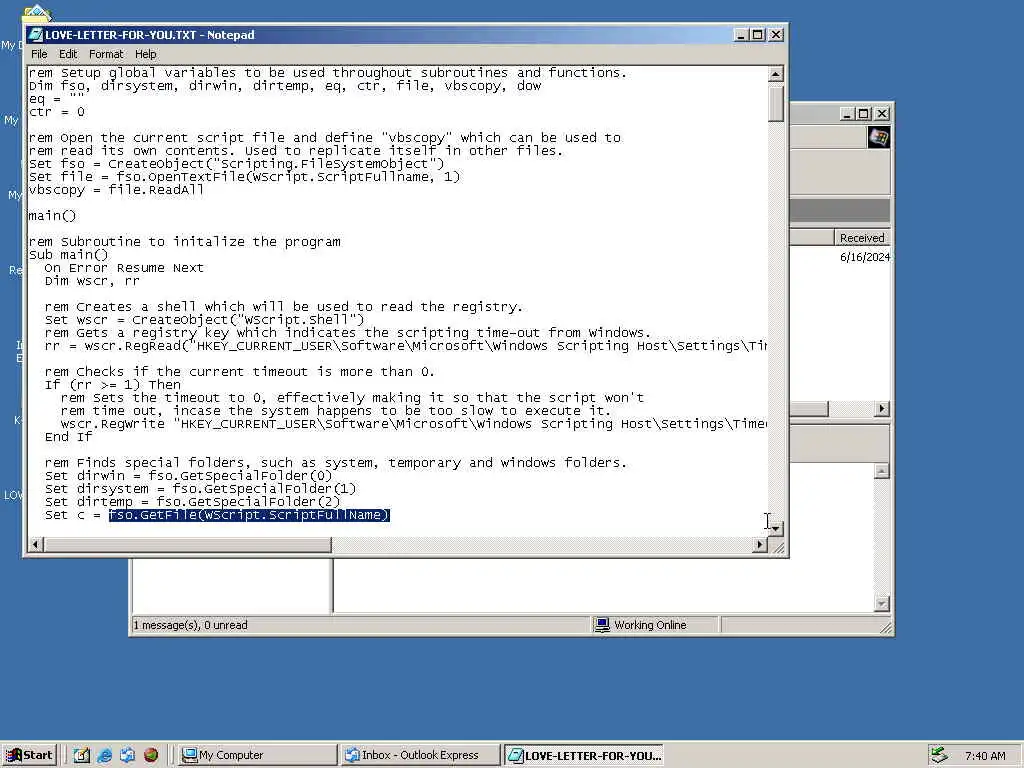
Task: Click the "ctr = 0" line
Action: point(56,112)
